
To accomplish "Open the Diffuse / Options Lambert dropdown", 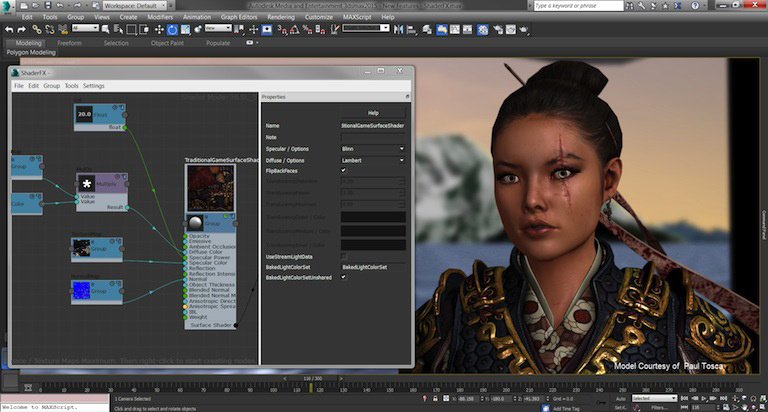I will pyautogui.click(x=373, y=160).
